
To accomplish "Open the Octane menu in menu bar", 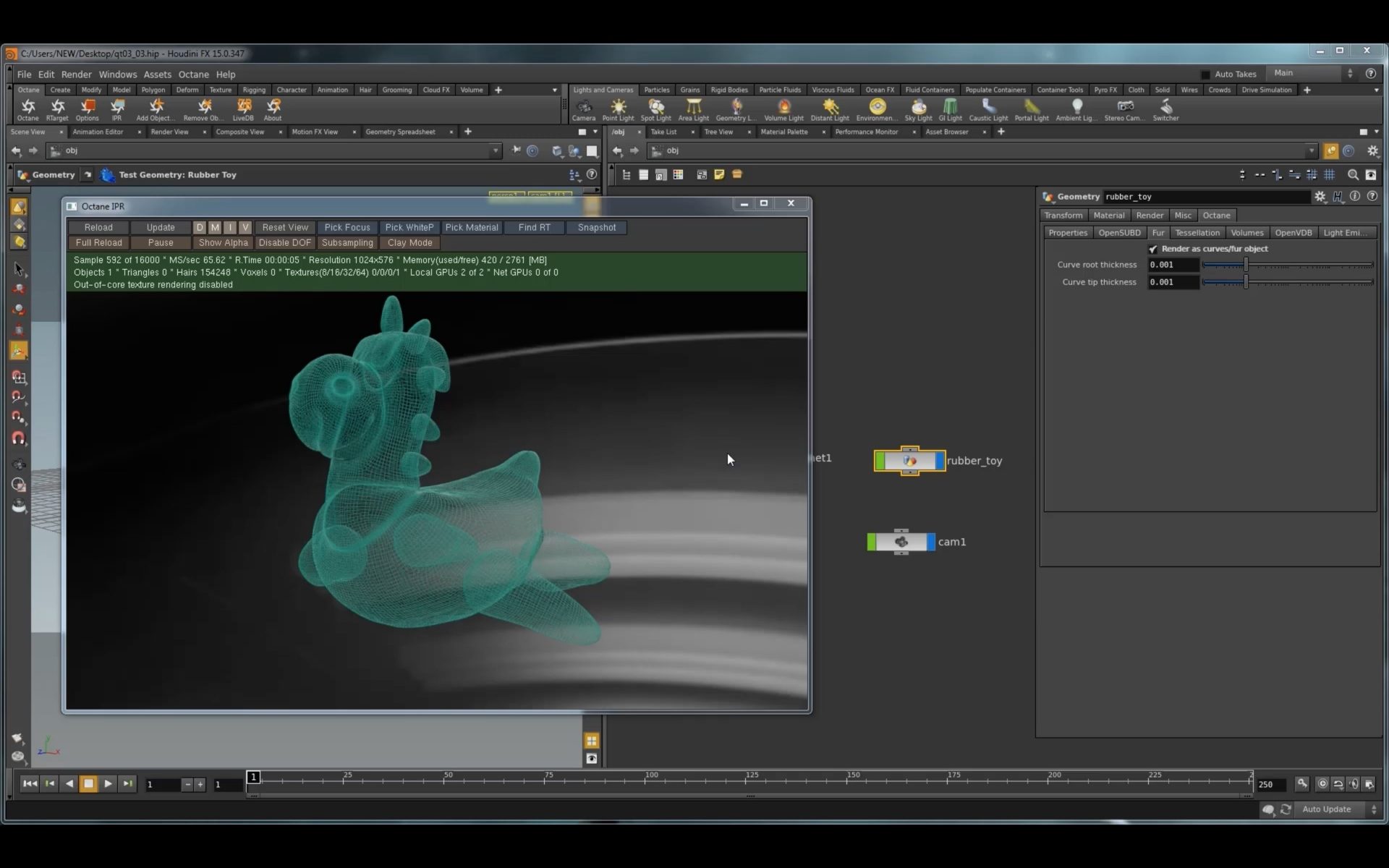I will 193,75.
